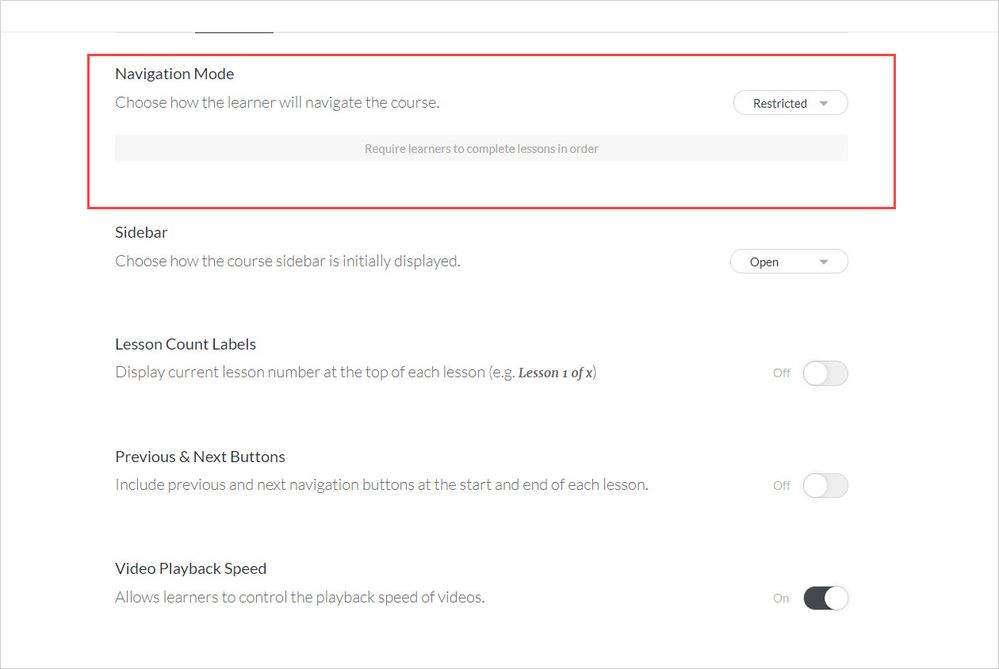
Task: Click the 'Previous & Next Buttons' heading
Action: 200,457
